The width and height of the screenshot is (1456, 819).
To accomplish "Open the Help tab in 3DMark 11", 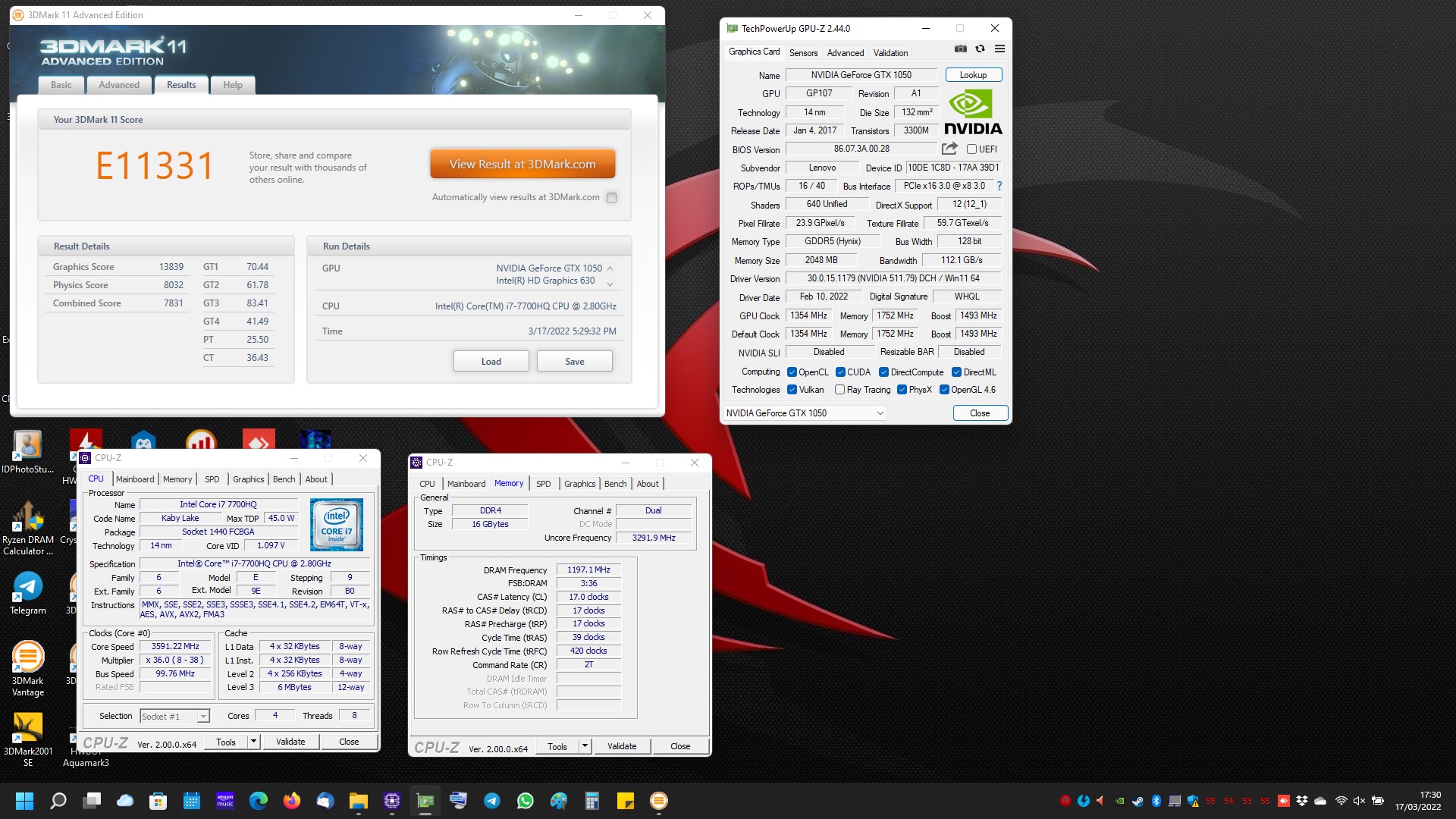I will click(233, 85).
